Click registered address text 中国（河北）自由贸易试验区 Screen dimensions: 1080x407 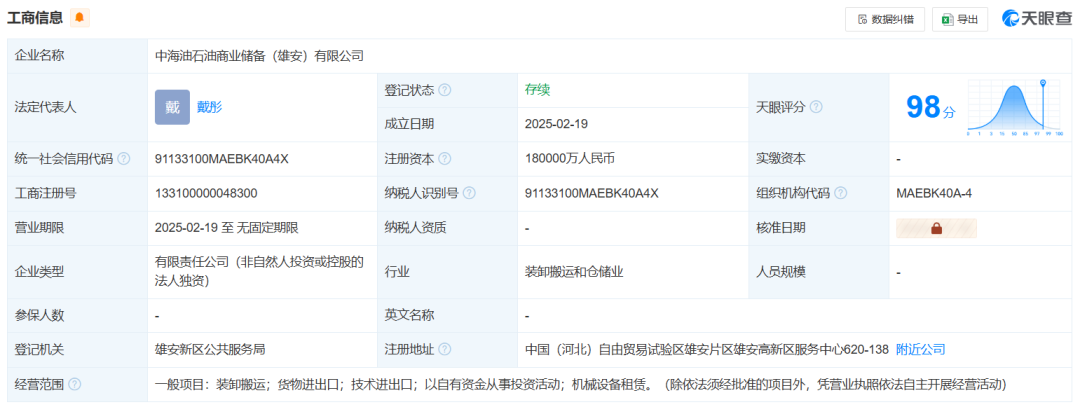point(707,350)
